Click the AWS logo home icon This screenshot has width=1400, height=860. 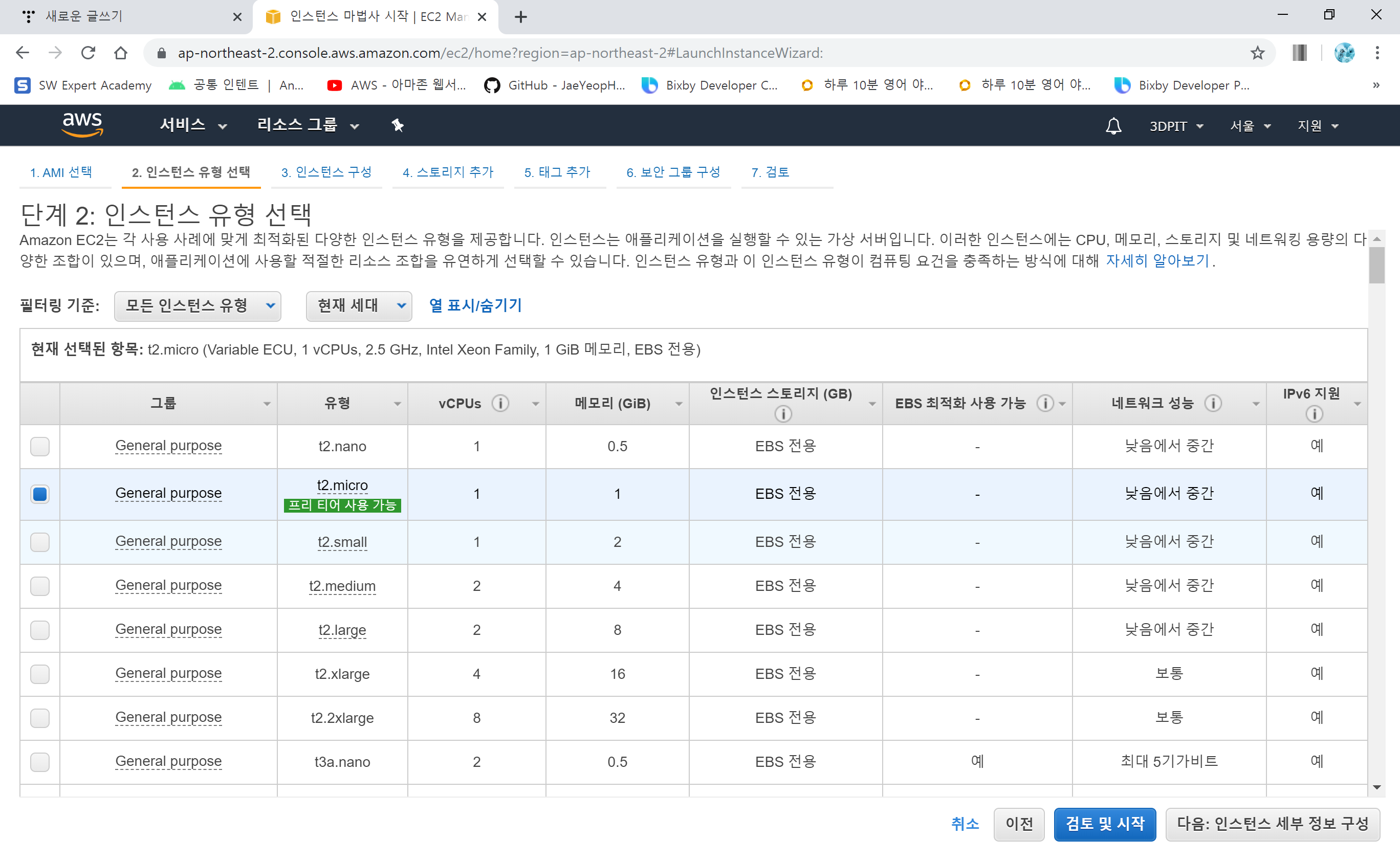coord(82,124)
